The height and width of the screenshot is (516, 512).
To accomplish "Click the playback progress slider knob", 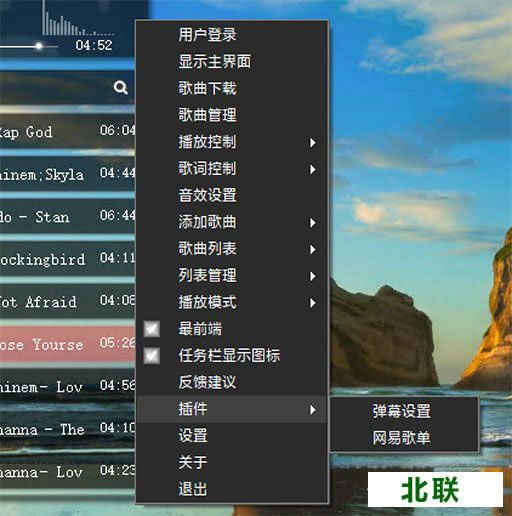I will (x=39, y=46).
